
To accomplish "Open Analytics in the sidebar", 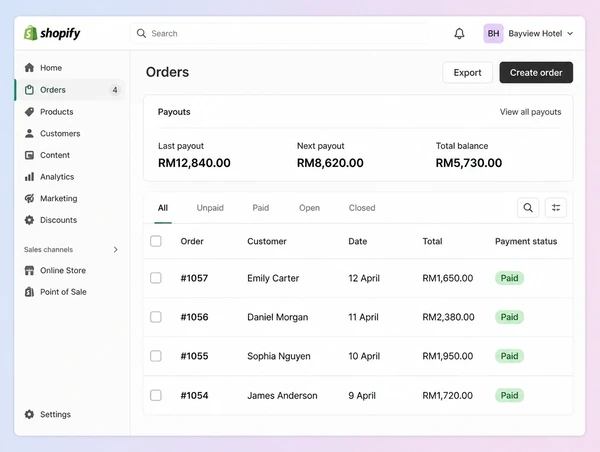I will [x=70, y=177].
